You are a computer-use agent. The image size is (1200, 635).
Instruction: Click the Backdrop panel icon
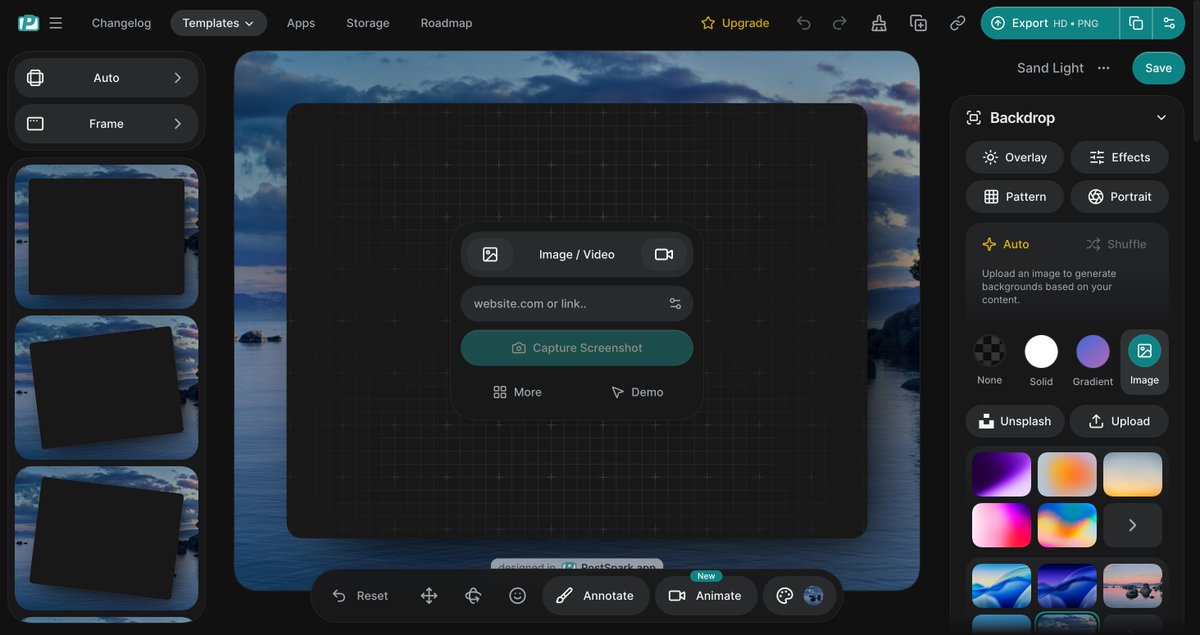coord(973,118)
